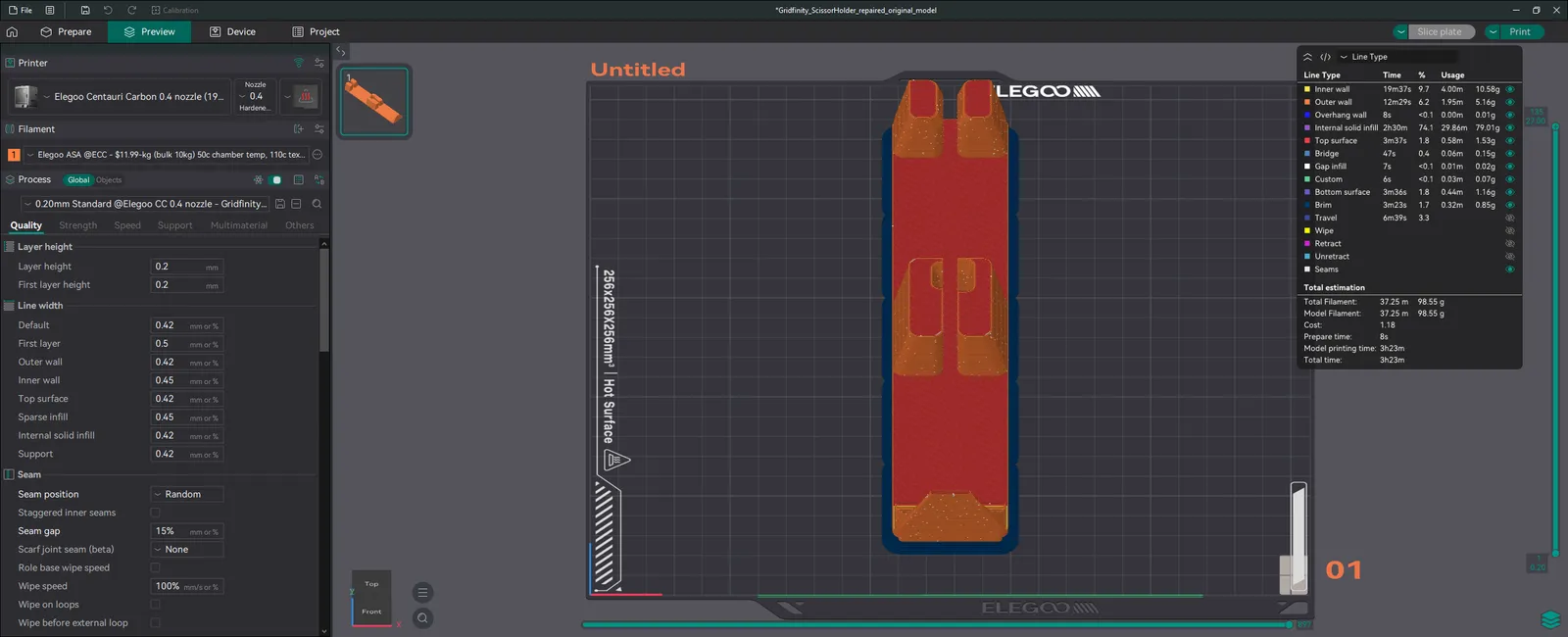Click the Print button
This screenshot has width=1568, height=637.
tap(1522, 31)
